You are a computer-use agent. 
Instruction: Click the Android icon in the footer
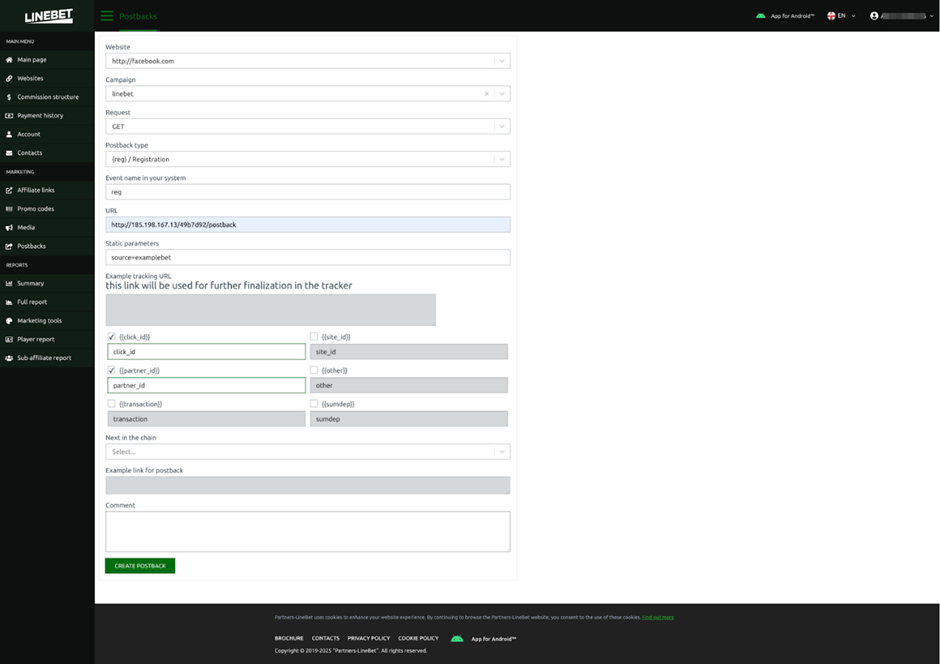click(457, 639)
